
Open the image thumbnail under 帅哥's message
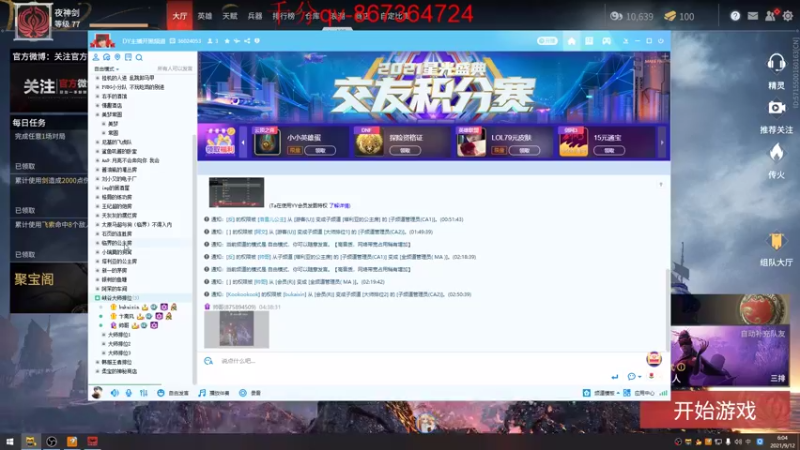tap(236, 330)
